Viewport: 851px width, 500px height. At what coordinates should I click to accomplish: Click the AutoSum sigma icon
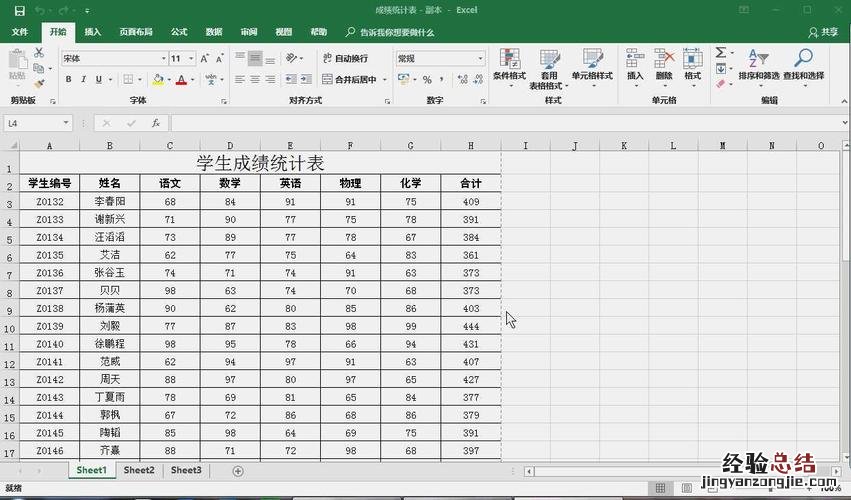(x=719, y=53)
